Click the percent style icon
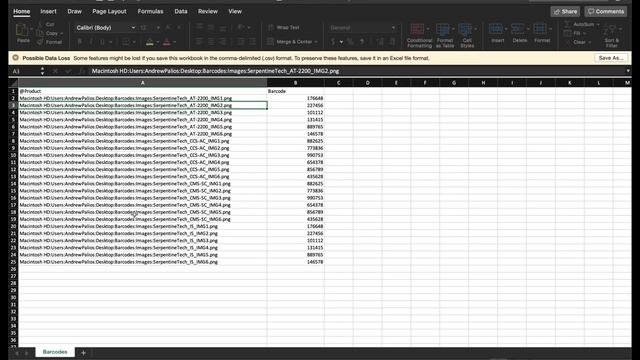The image size is (640, 360). (x=350, y=42)
